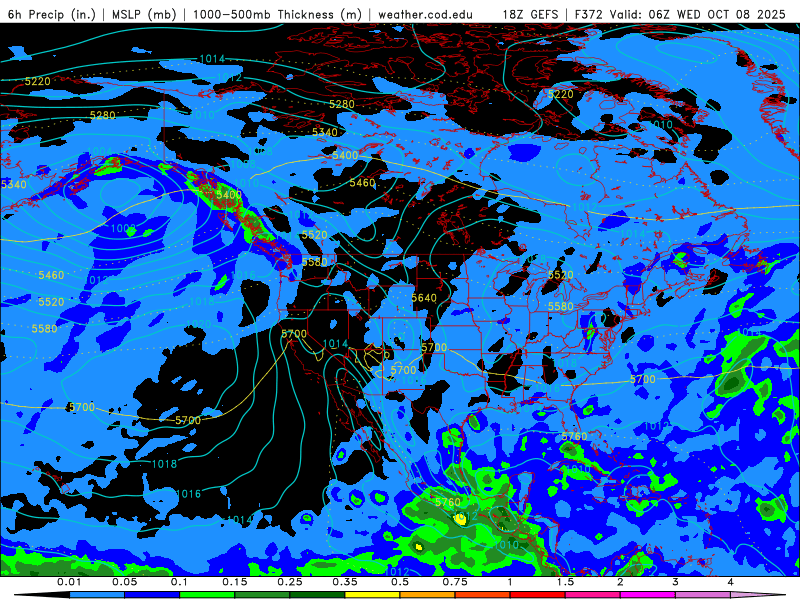Click the 0.25 value on the precip scale

pos(290,582)
